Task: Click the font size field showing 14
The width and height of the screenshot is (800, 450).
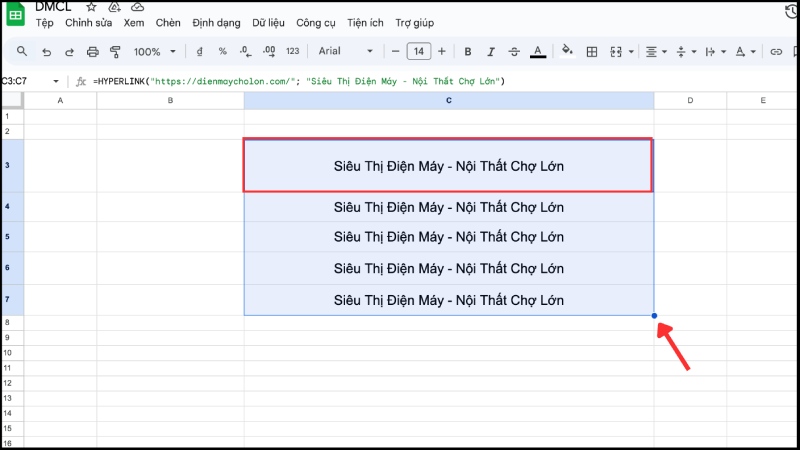Action: coord(419,51)
